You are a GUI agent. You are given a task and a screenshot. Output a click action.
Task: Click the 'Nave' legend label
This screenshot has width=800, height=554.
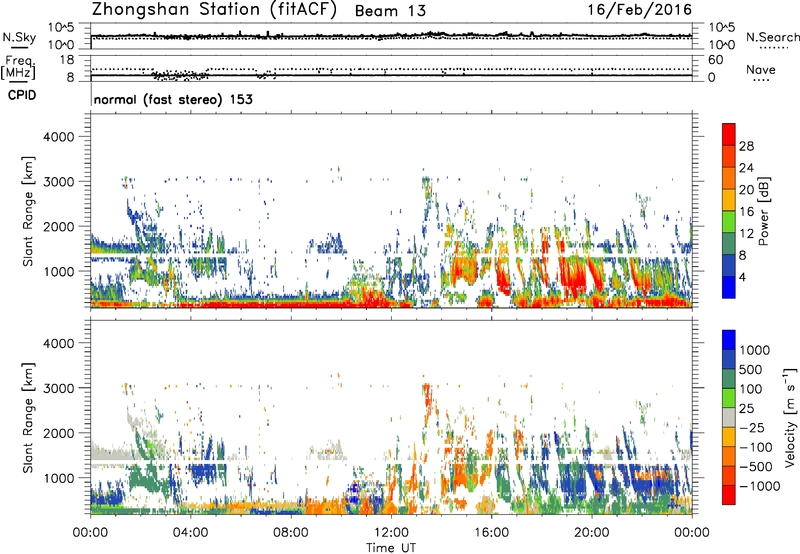[761, 69]
